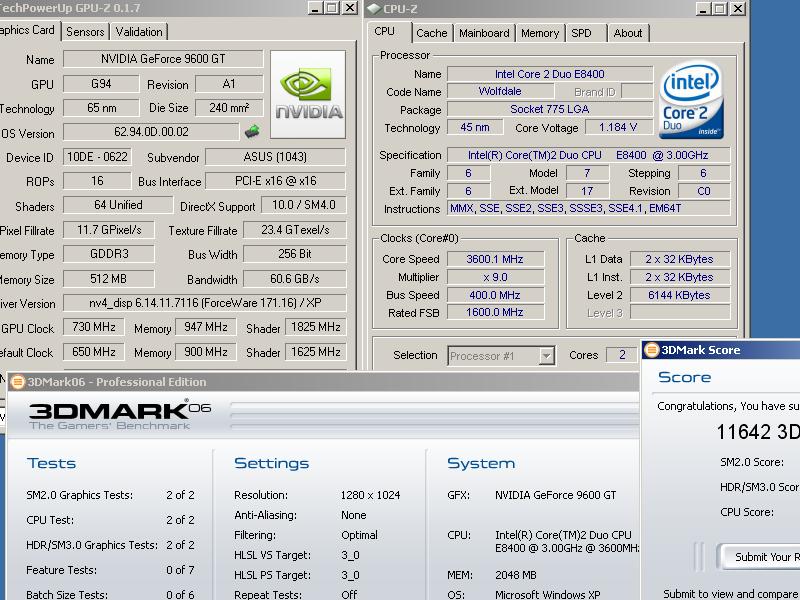The height and width of the screenshot is (600, 800).
Task: Click the Submit Your Results button
Action: pyautogui.click(x=759, y=557)
